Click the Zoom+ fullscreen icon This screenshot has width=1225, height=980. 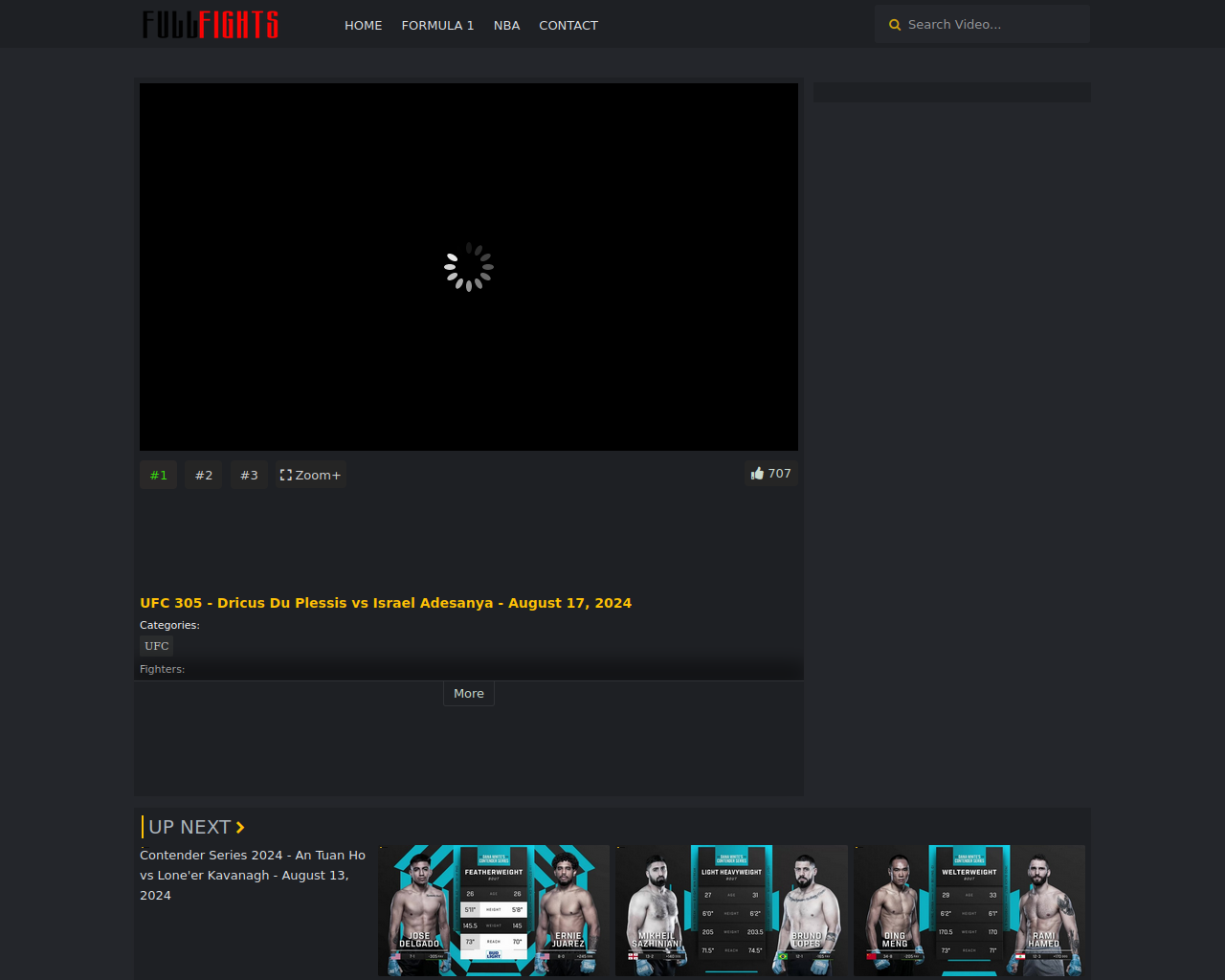coord(285,476)
